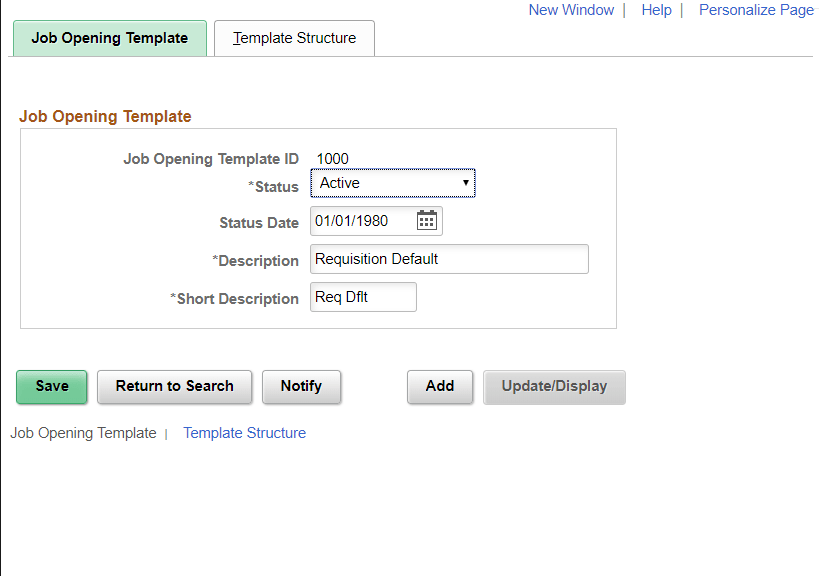Click Personalize Page
Image resolution: width=819 pixels, height=576 pixels.
755,10
